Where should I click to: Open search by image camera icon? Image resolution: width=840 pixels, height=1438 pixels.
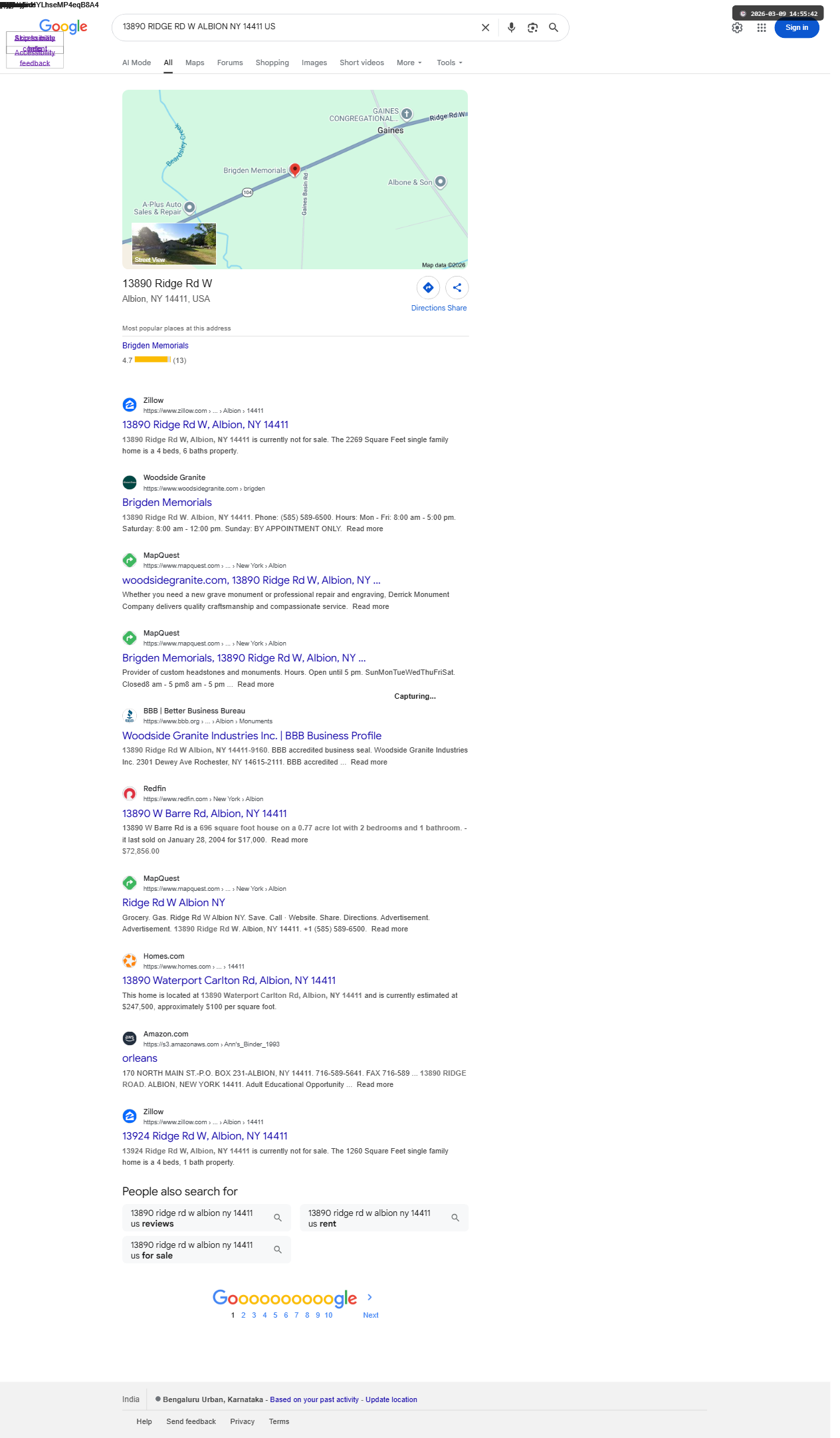coord(532,27)
